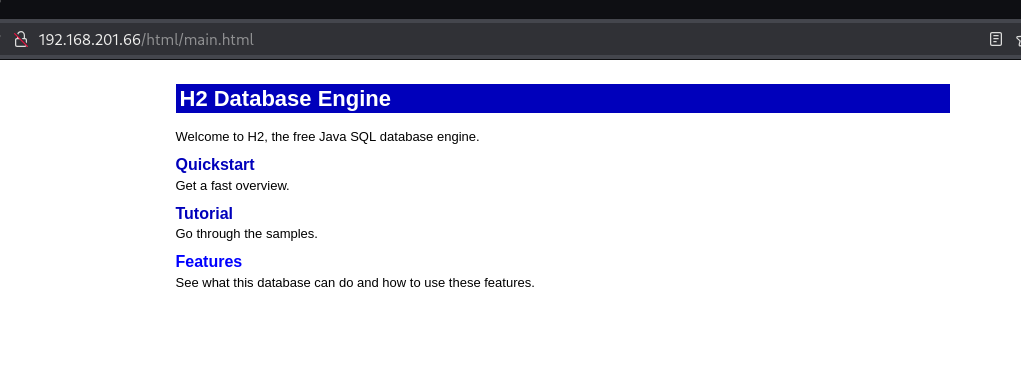Click the /html/main.html path in URL
This screenshot has height=366, width=1021.
(197, 40)
